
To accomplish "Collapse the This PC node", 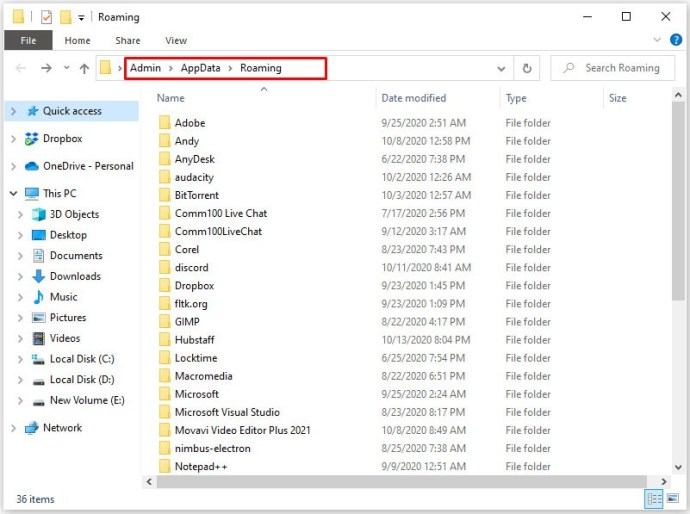I will (13, 193).
